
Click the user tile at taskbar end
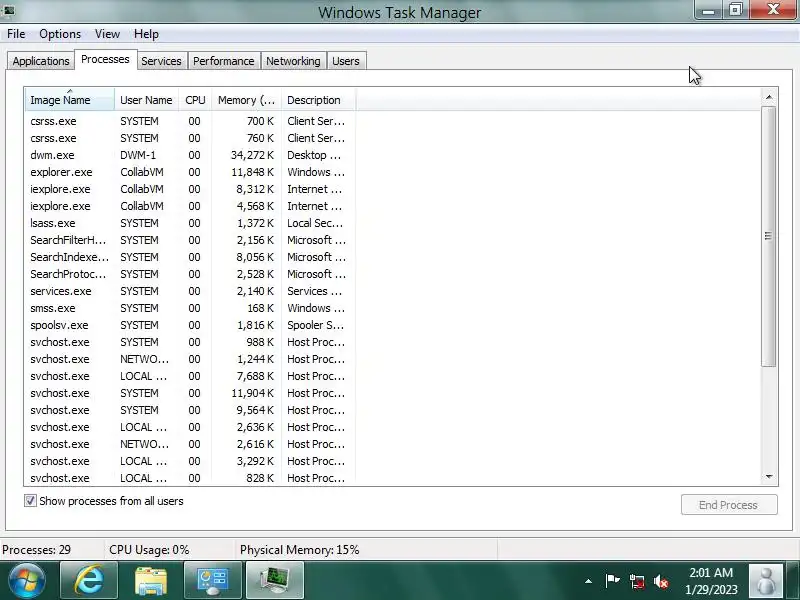pos(765,581)
